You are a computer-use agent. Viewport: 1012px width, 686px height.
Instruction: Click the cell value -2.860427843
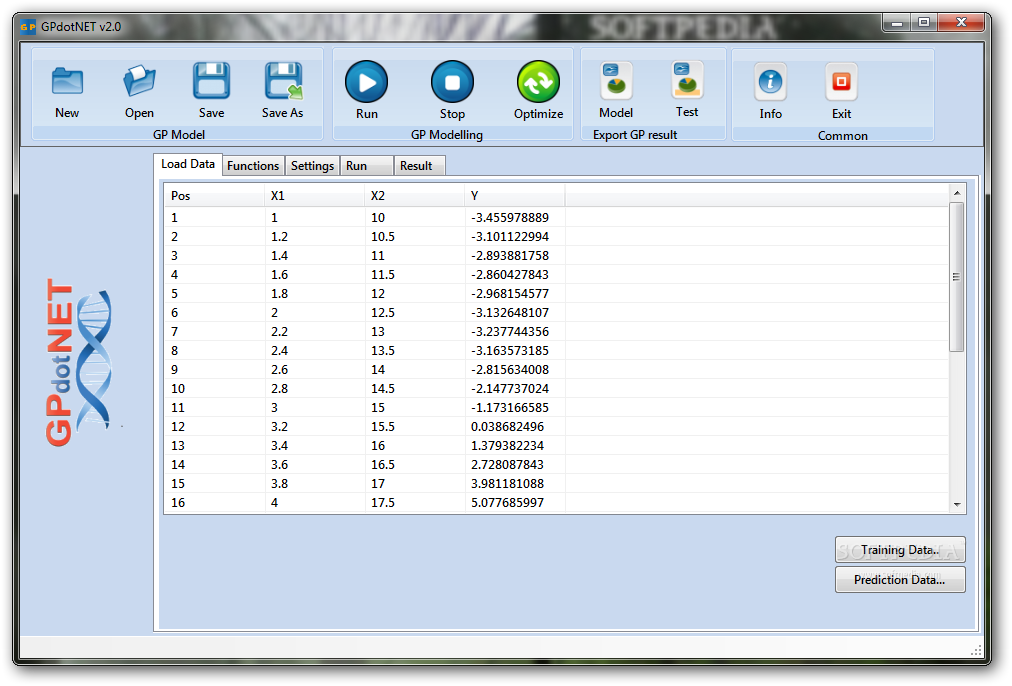click(510, 274)
